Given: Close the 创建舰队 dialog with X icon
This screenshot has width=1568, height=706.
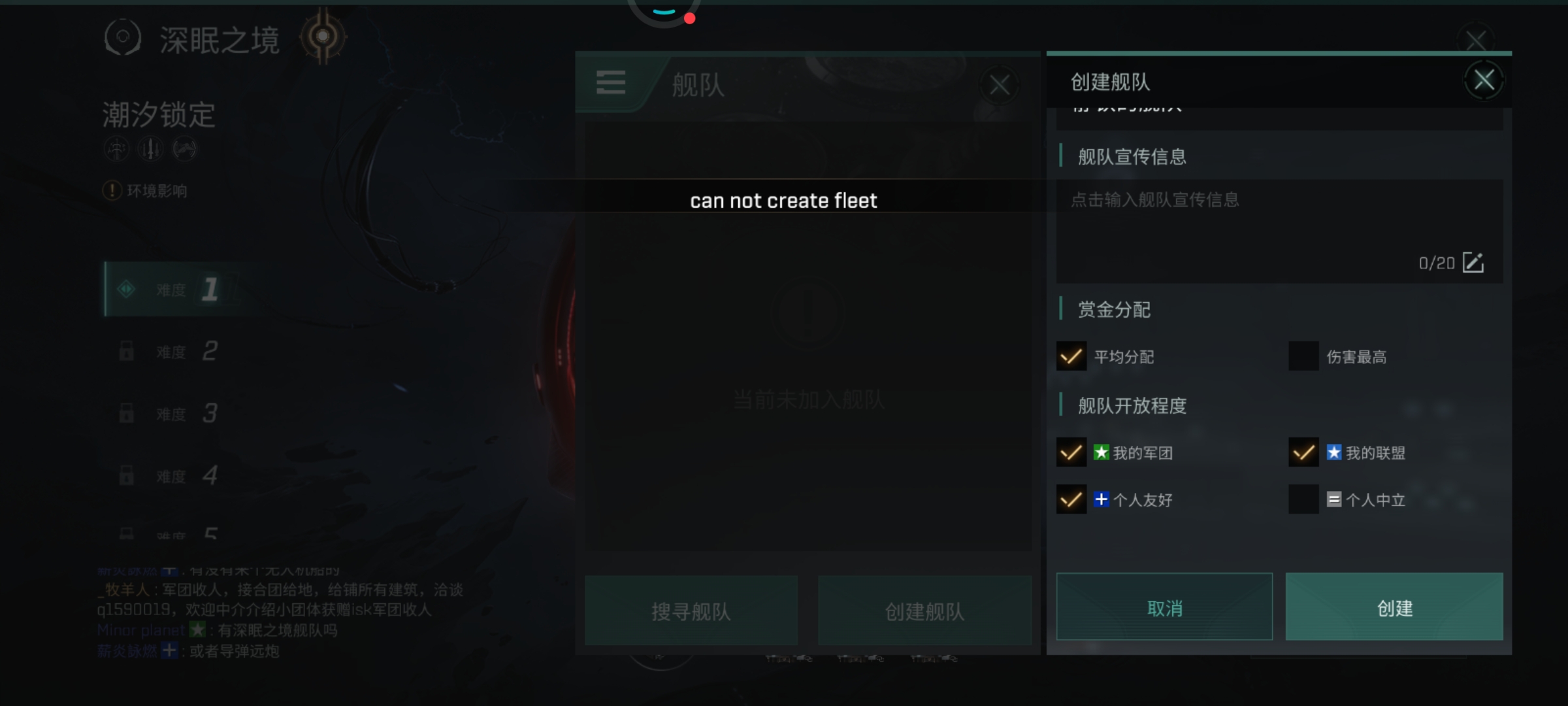Looking at the screenshot, I should click(1484, 80).
